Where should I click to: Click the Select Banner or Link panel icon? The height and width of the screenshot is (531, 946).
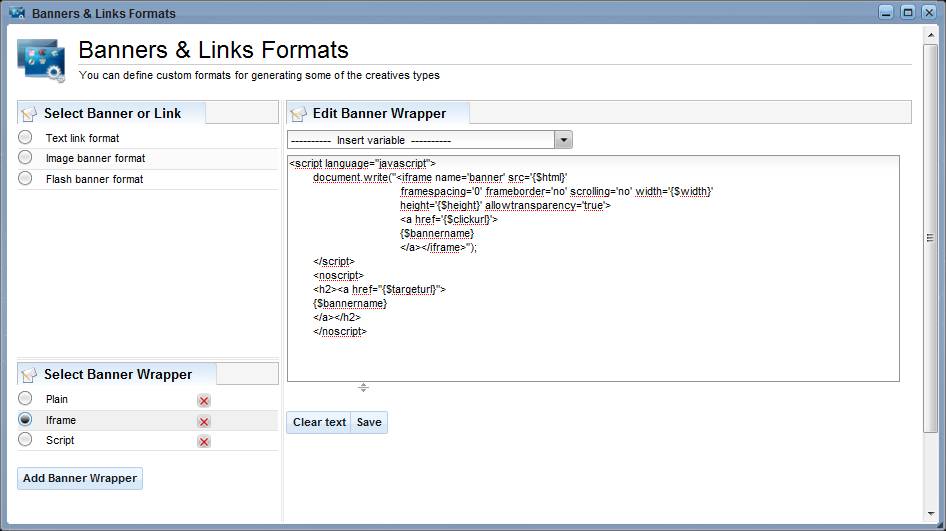(x=28, y=113)
